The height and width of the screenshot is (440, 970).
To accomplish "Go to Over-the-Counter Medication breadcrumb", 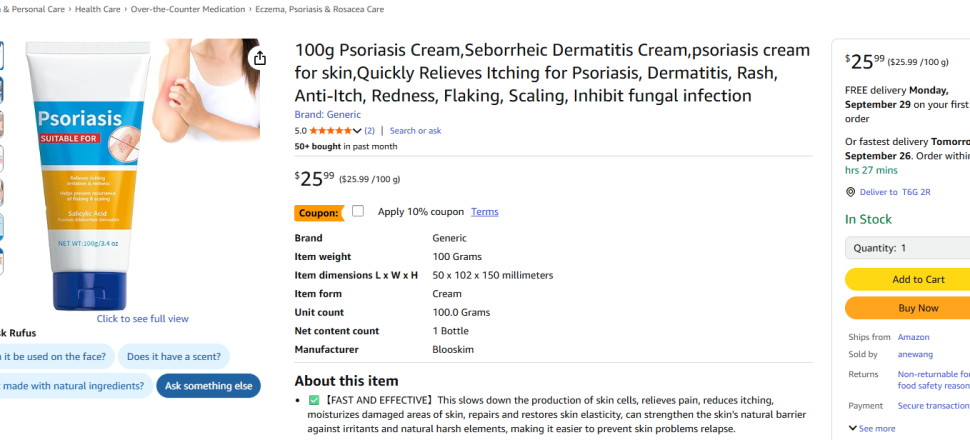I will pyautogui.click(x=188, y=9).
